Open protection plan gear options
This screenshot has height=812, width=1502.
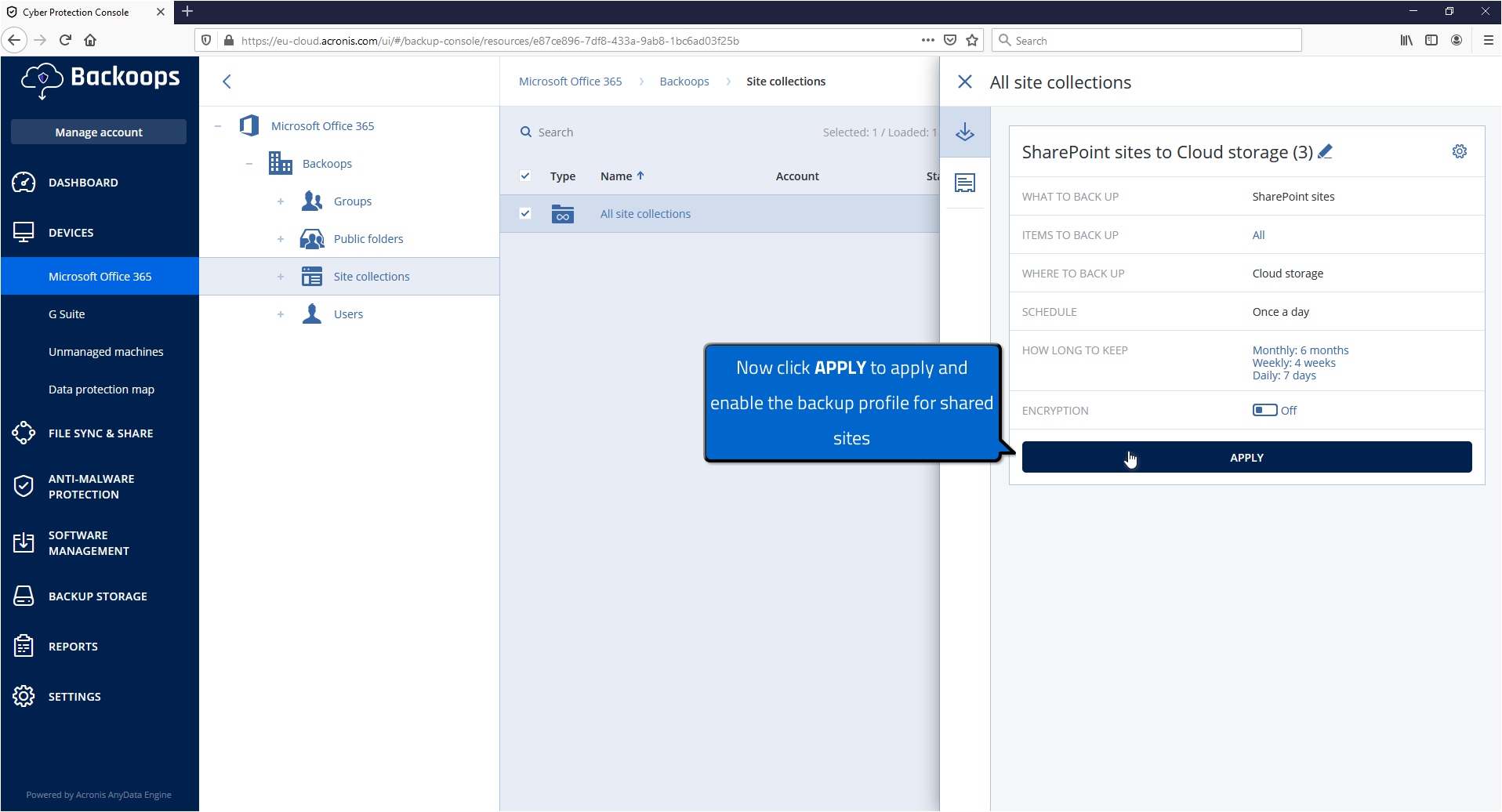point(1460,151)
